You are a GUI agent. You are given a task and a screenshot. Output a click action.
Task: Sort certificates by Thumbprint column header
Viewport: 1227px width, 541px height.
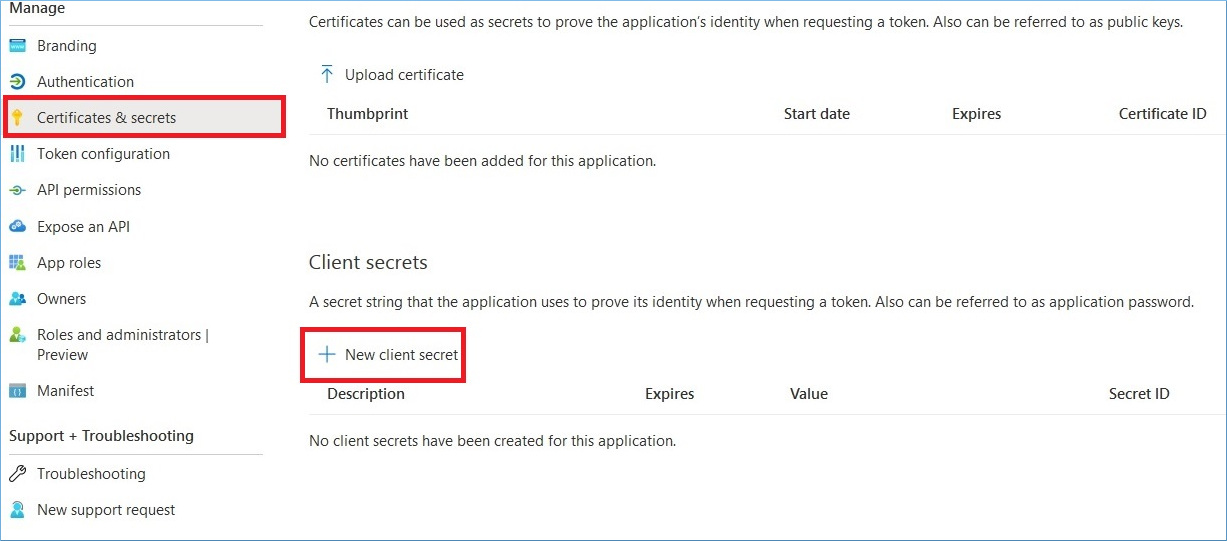click(x=367, y=114)
